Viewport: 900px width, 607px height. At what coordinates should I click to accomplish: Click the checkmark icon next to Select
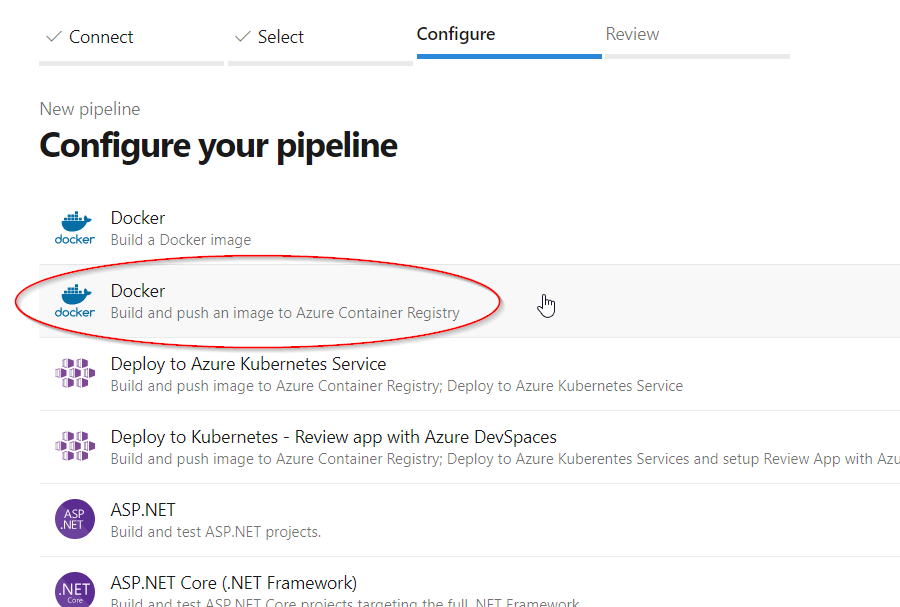click(243, 37)
